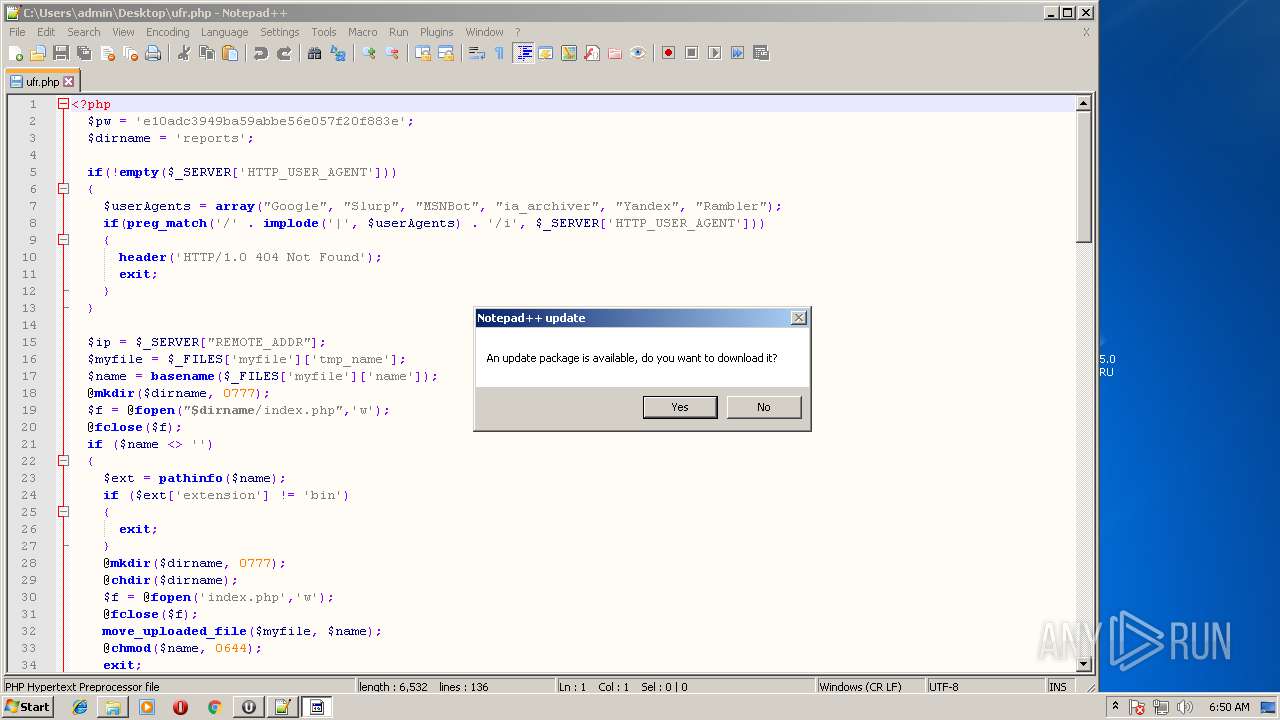
Task: Toggle INS insert mode in status bar
Action: coord(1057,687)
